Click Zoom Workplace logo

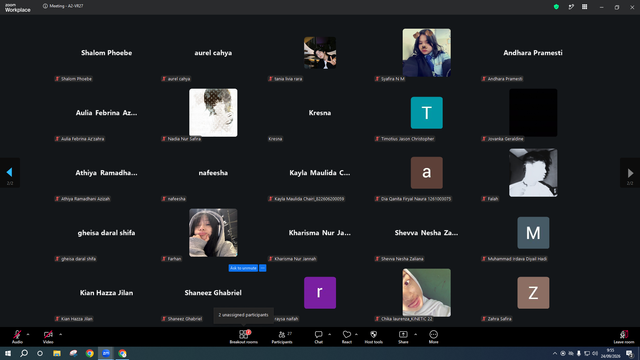click(18, 8)
